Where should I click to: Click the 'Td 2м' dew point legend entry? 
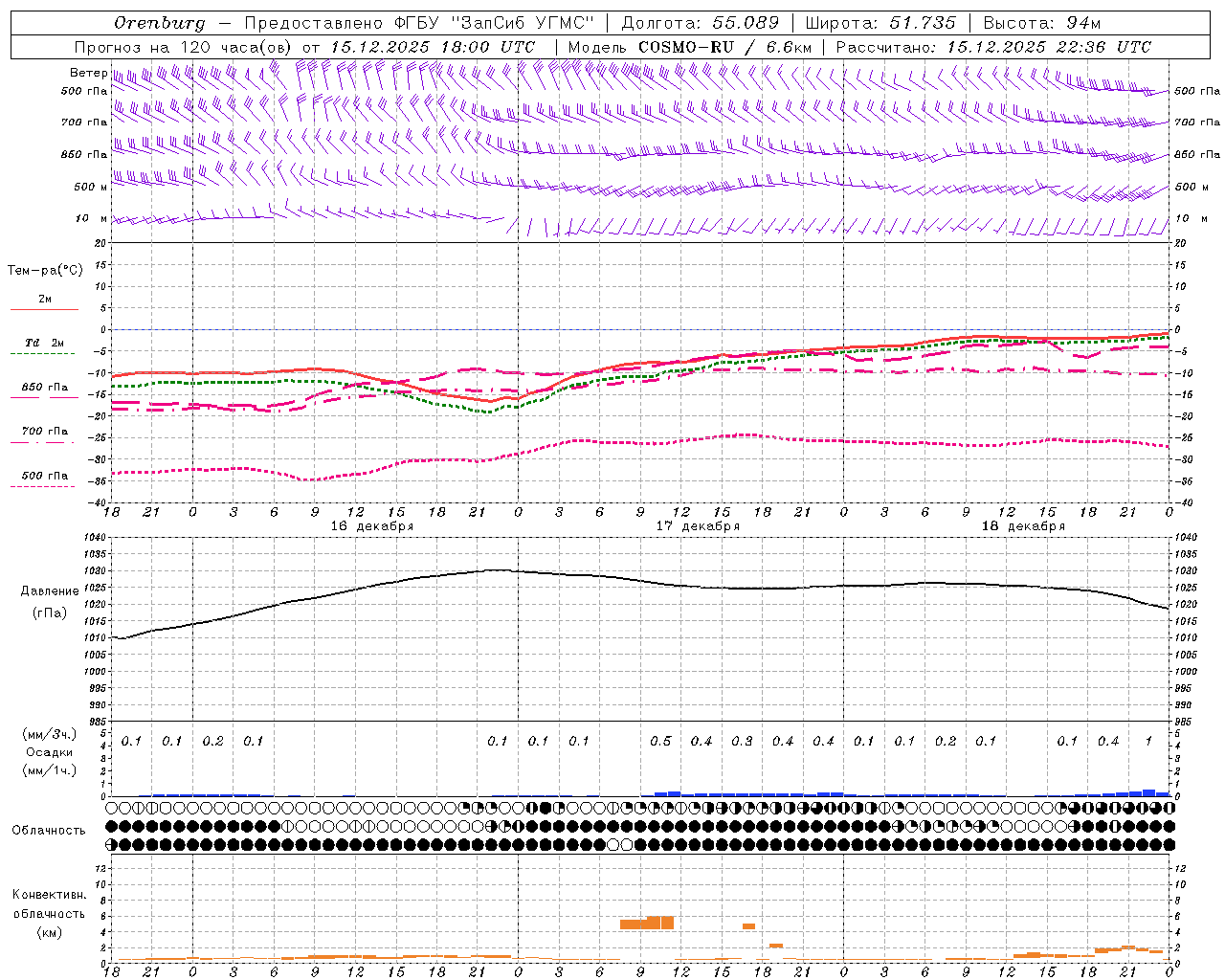click(44, 343)
